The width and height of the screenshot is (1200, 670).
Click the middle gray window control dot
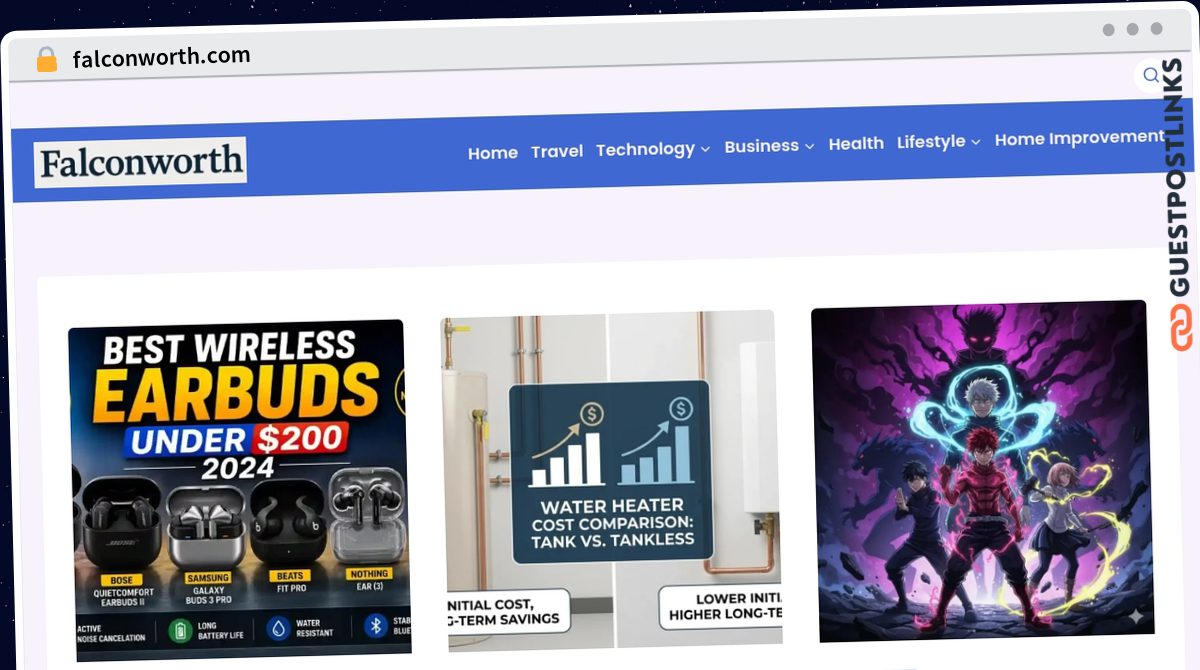[1133, 30]
